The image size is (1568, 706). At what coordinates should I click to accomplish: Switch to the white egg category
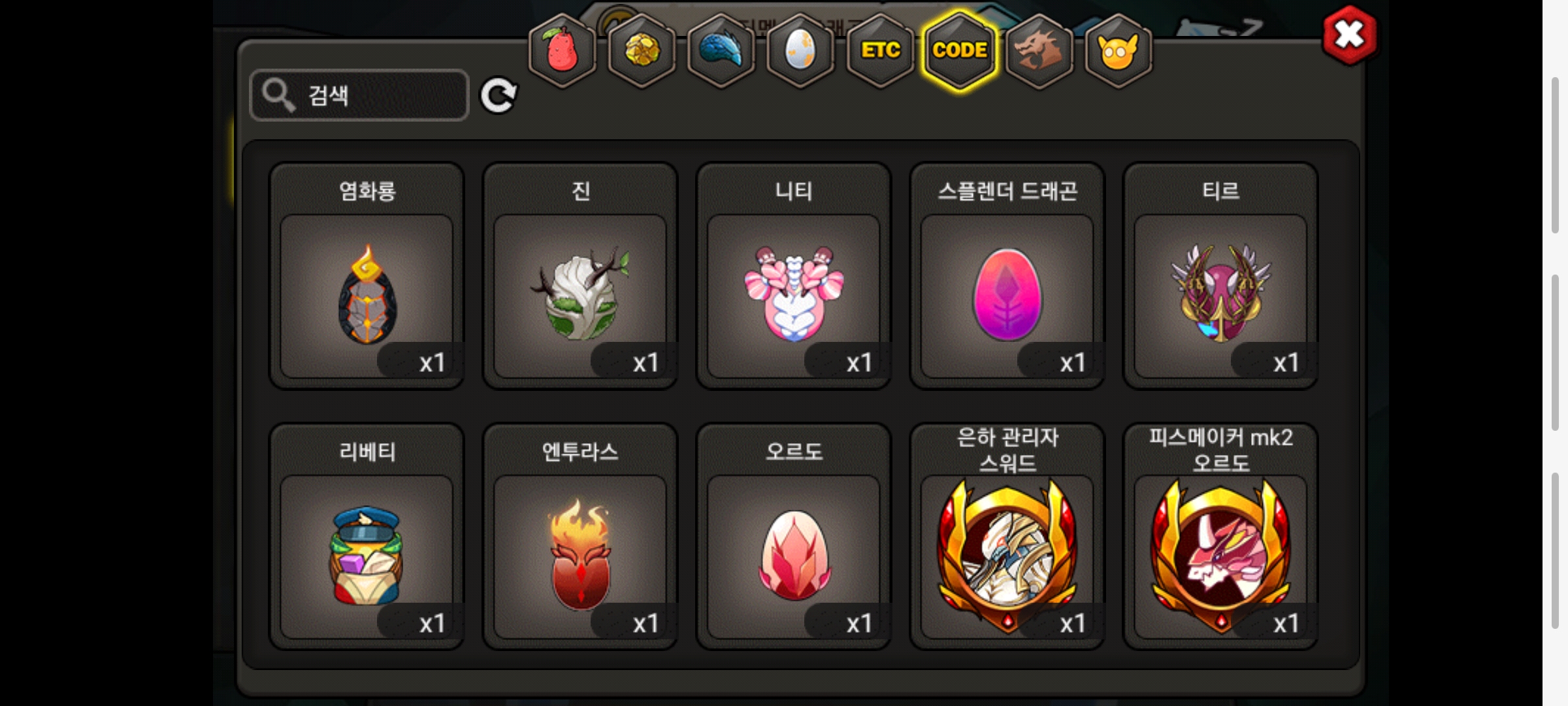tap(800, 50)
